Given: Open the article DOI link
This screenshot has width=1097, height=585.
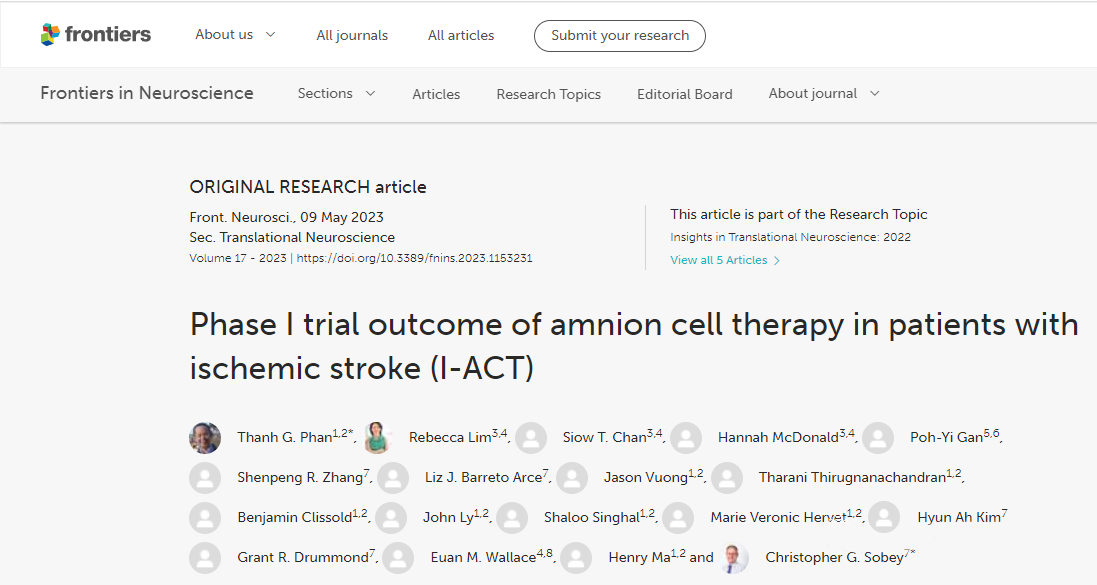Looking at the screenshot, I should tap(414, 258).
